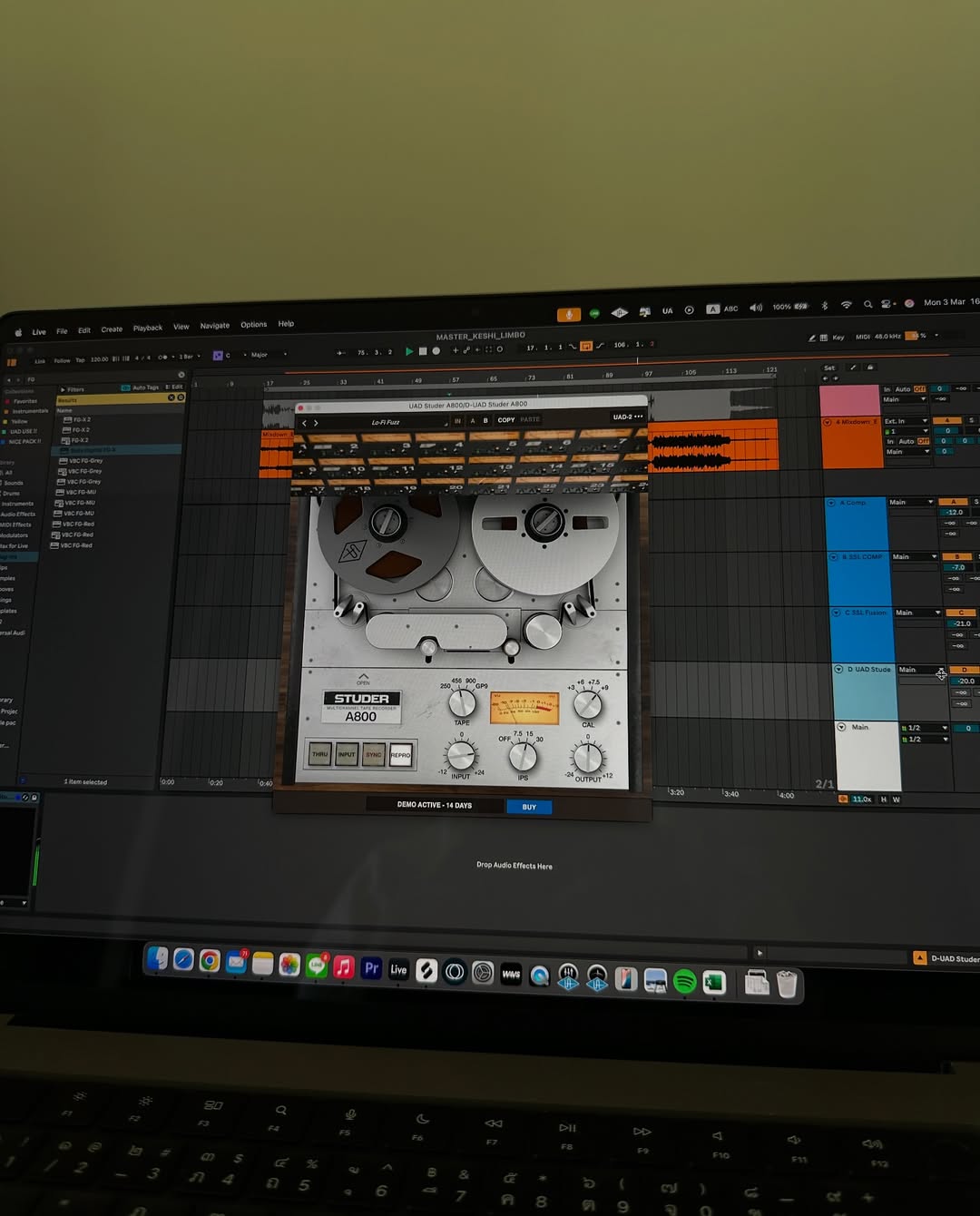Open Music app from the dock
Viewport: 980px width, 1216px height.
[x=343, y=966]
